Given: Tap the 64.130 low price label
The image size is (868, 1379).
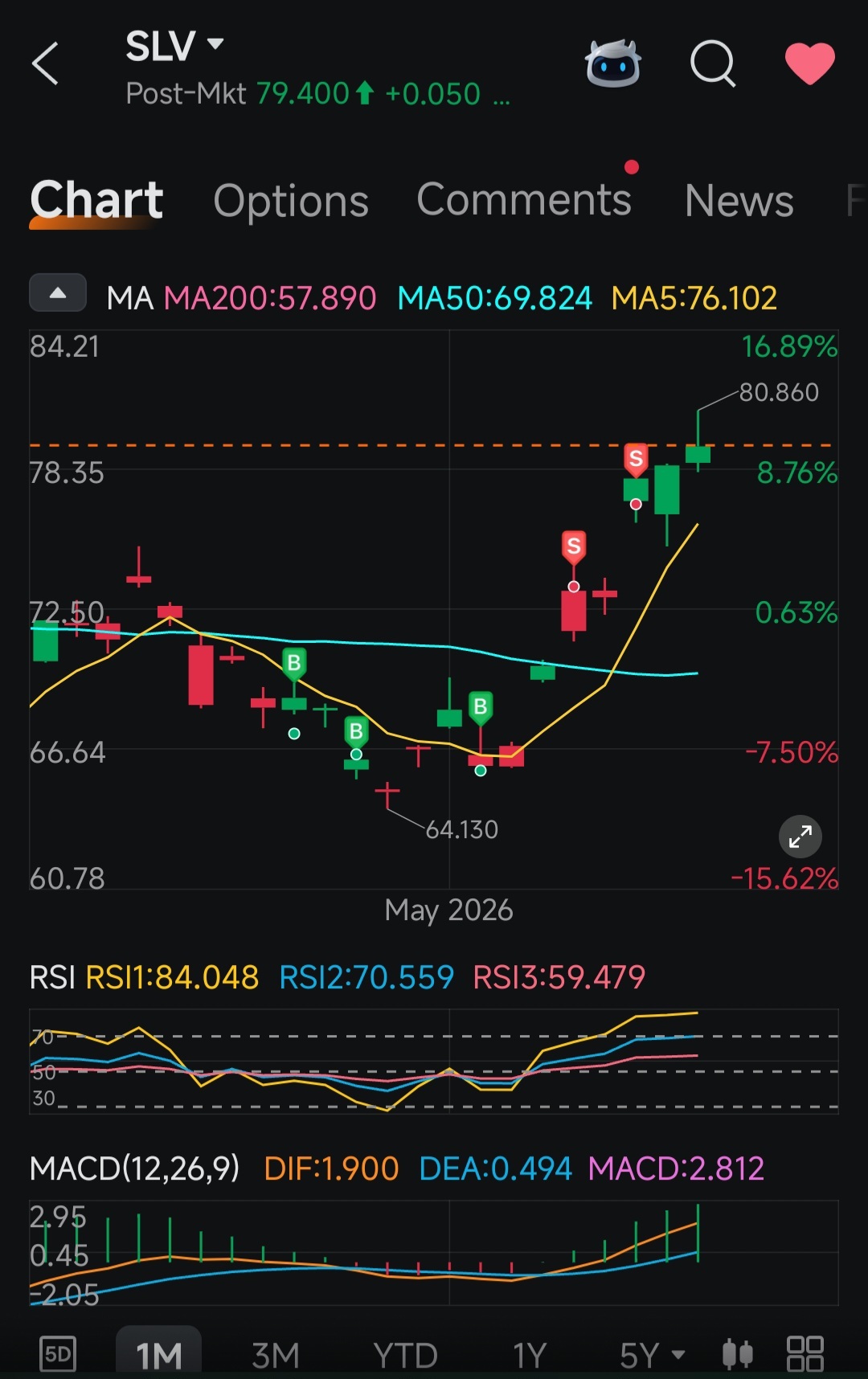Looking at the screenshot, I should pyautogui.click(x=462, y=829).
